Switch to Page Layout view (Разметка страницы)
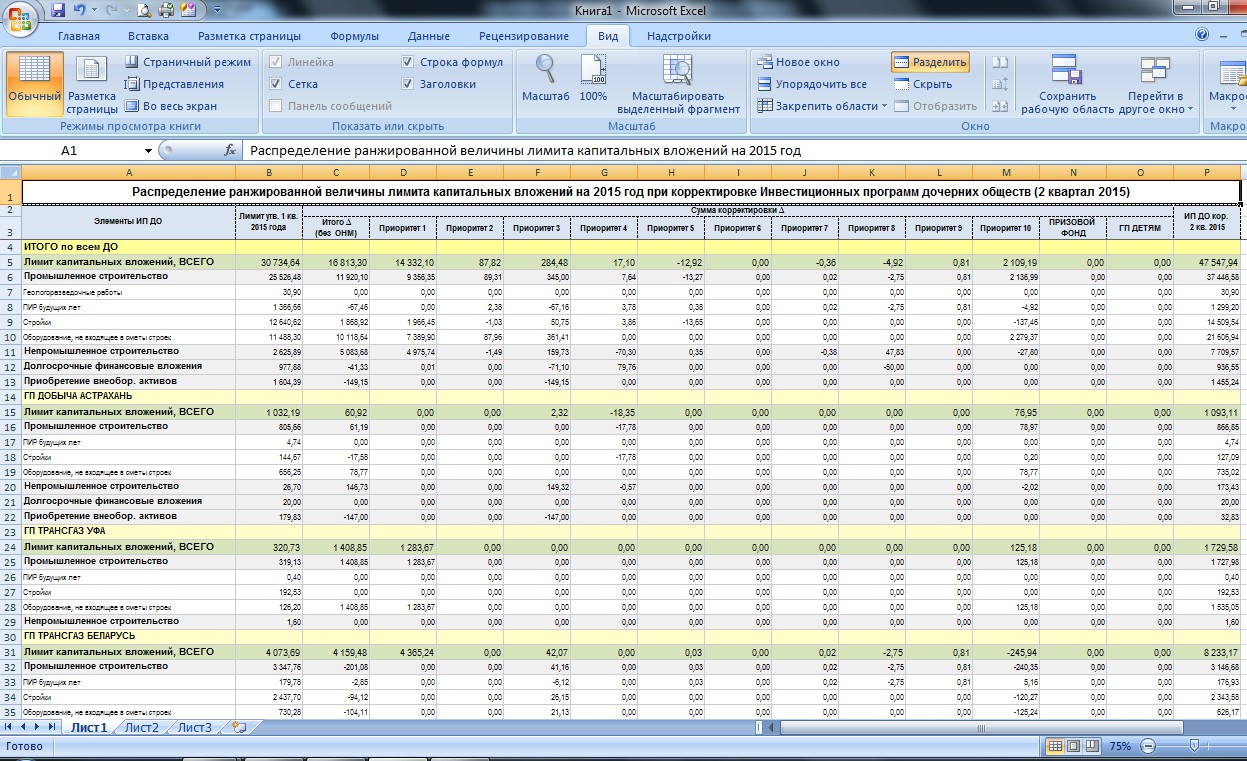Image resolution: width=1247 pixels, height=761 pixels. tap(92, 84)
